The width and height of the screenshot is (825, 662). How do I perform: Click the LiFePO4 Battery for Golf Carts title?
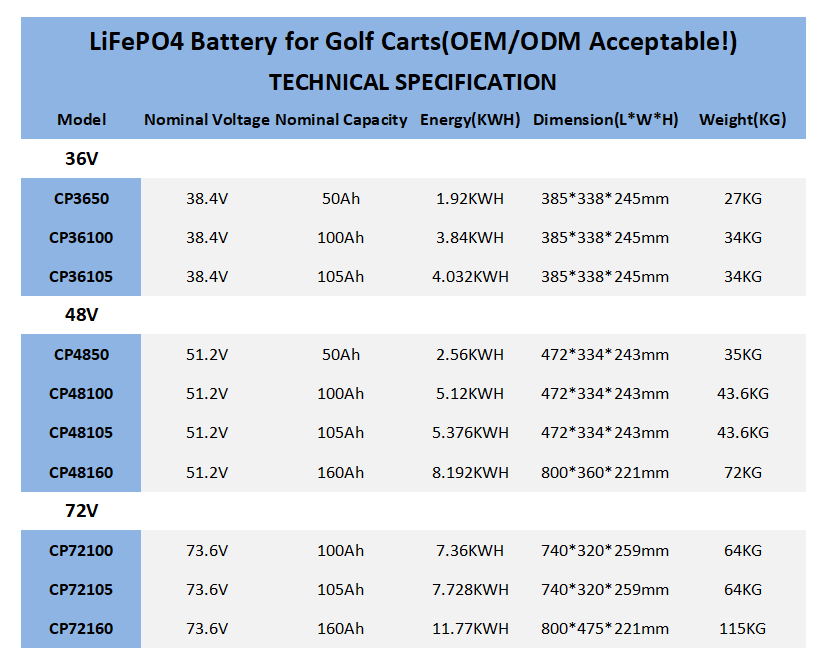(x=413, y=43)
